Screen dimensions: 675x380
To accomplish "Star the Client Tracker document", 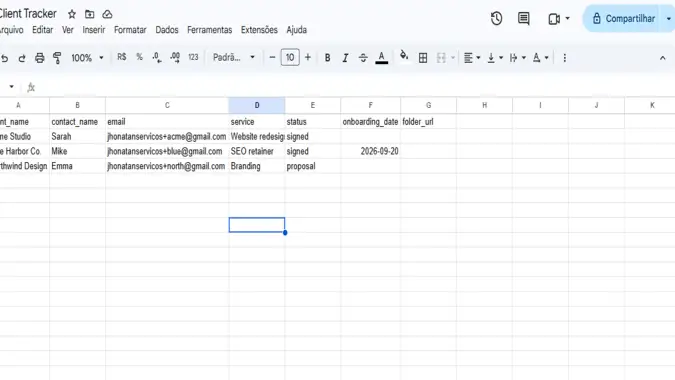I will click(x=72, y=14).
